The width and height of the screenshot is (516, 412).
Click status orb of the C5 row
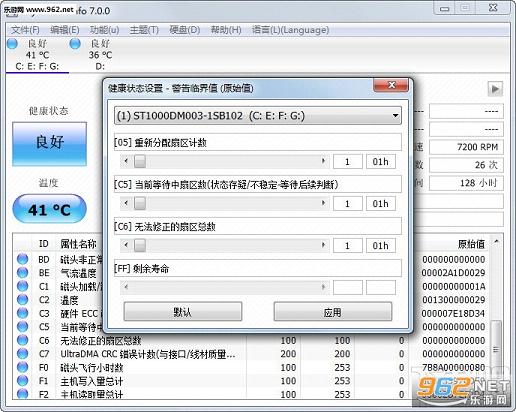coord(22,326)
